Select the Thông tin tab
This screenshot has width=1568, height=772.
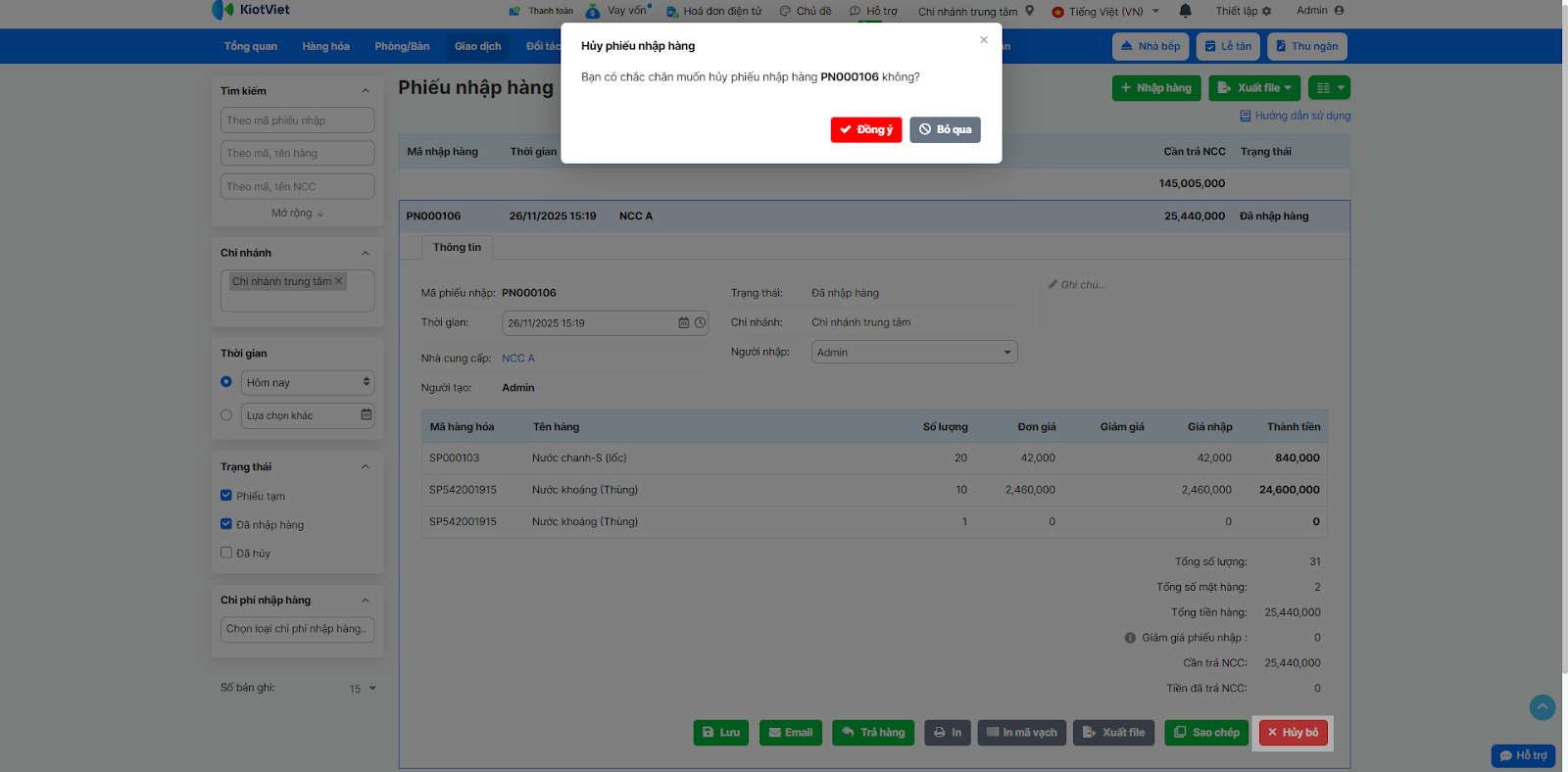tap(457, 248)
